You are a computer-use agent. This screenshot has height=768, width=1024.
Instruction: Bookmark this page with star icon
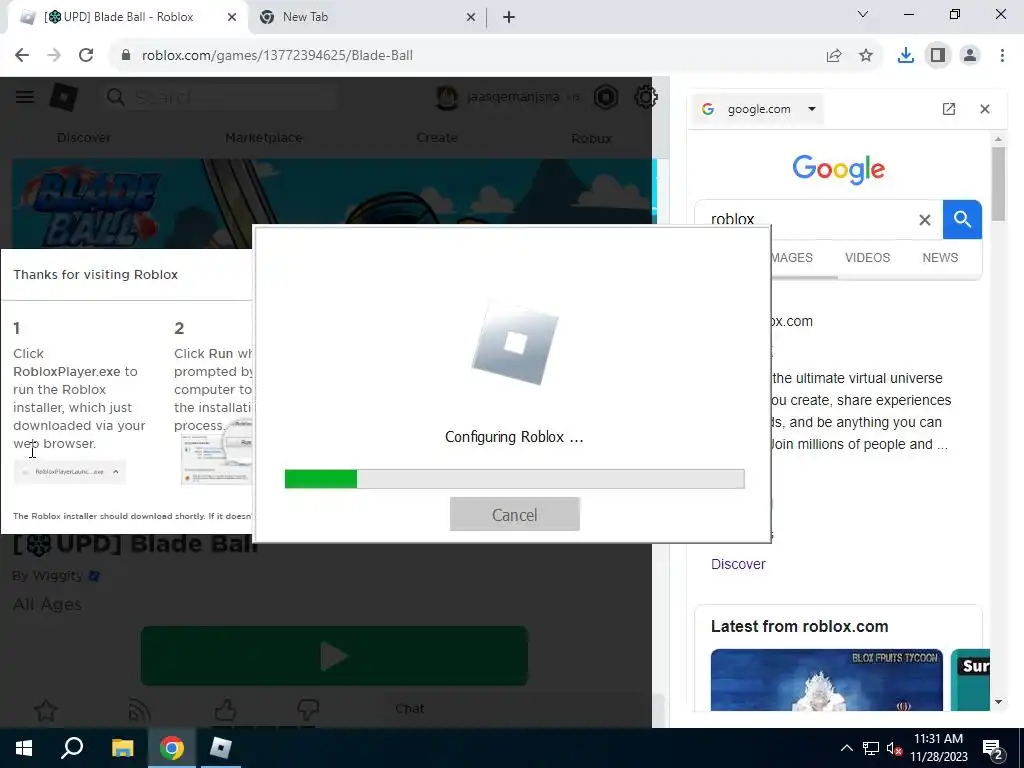click(866, 56)
